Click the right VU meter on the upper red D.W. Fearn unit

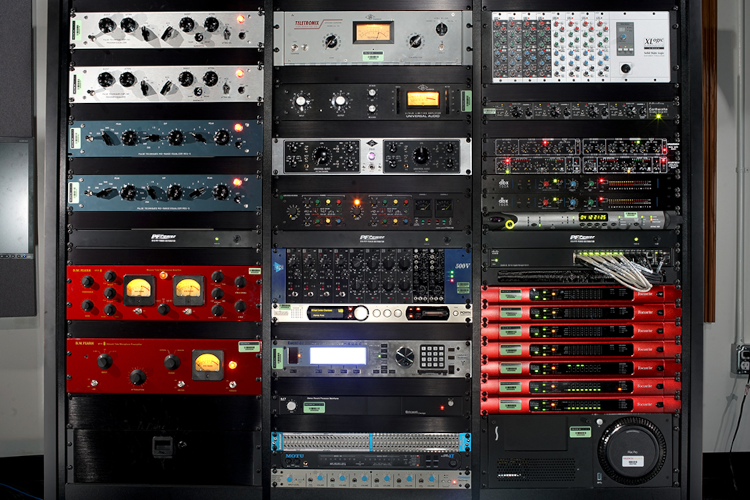(188, 290)
